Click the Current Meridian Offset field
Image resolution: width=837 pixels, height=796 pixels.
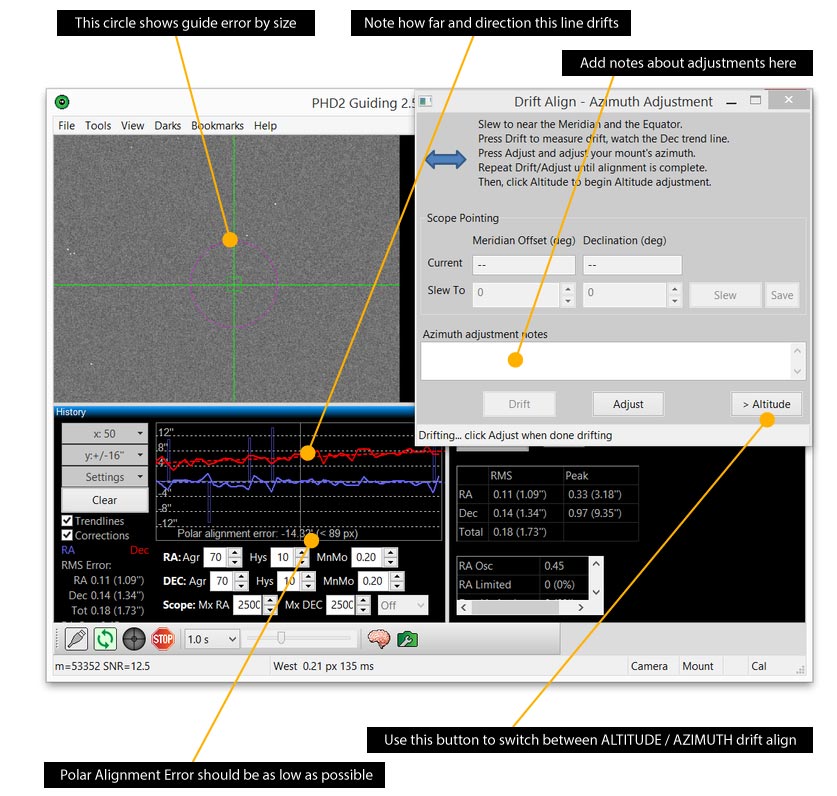pos(524,265)
